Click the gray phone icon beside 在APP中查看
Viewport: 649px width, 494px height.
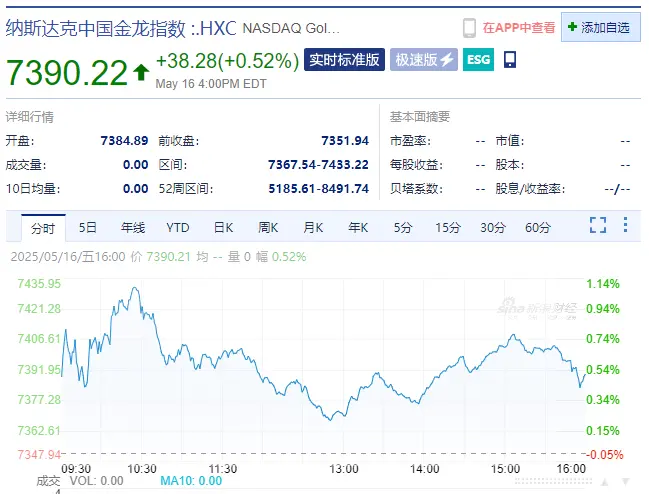pyautogui.click(x=470, y=28)
